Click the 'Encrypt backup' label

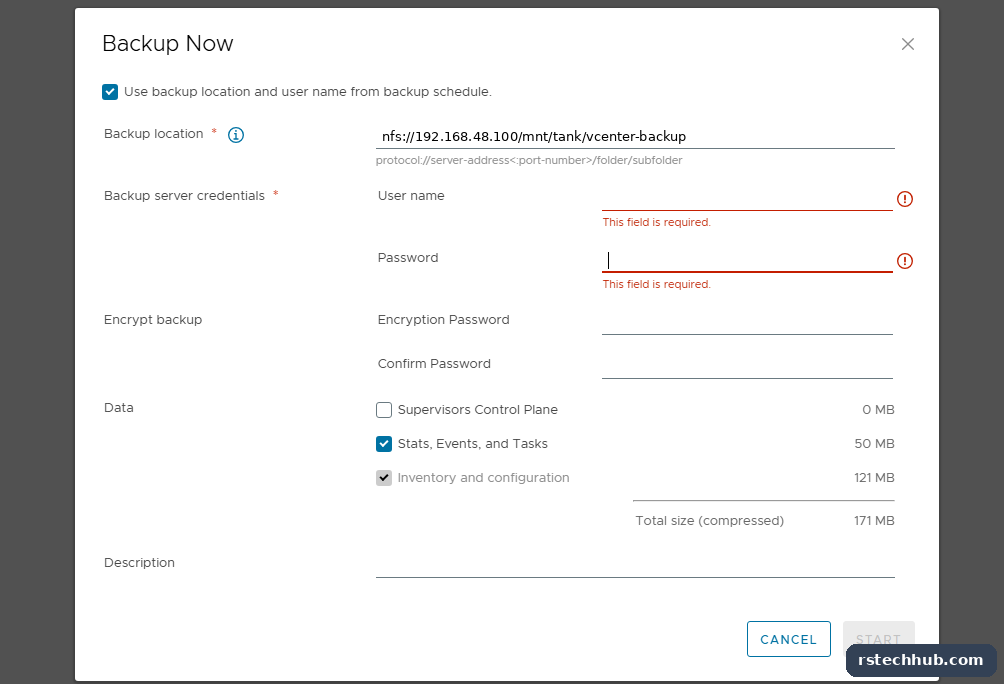(x=153, y=320)
